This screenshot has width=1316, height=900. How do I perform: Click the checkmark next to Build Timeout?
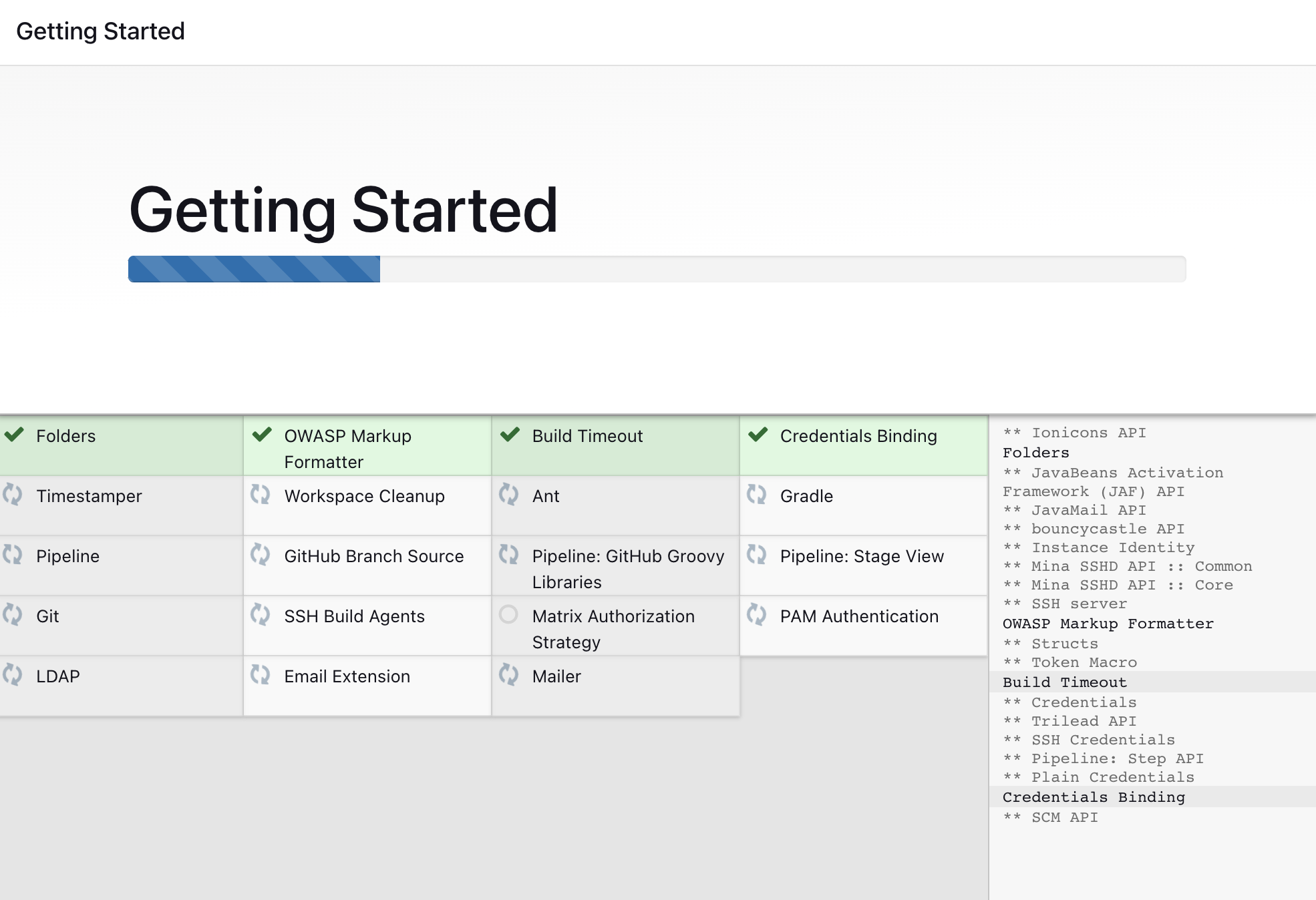pyautogui.click(x=510, y=435)
